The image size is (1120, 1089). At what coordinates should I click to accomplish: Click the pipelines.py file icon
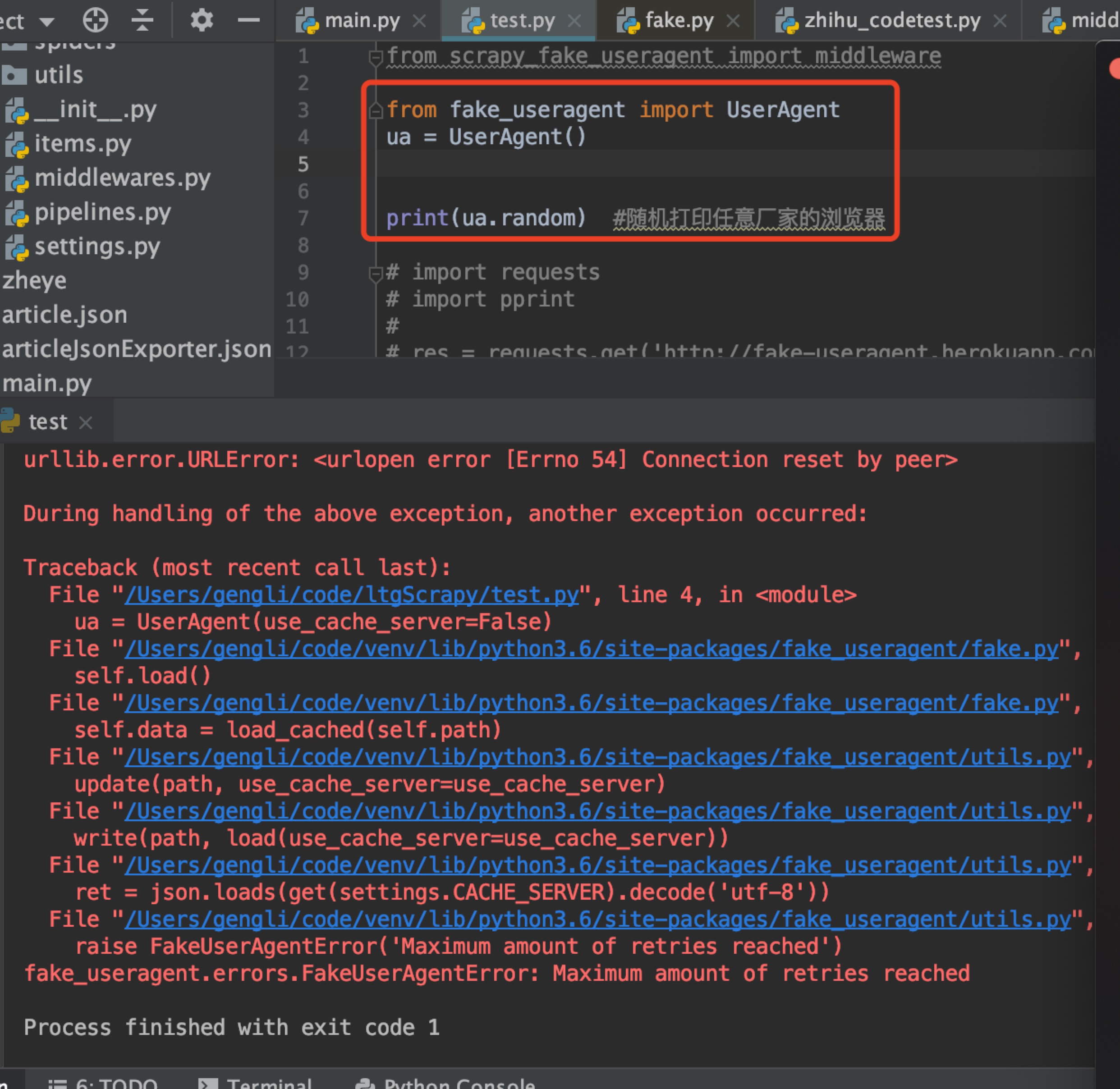(17, 213)
